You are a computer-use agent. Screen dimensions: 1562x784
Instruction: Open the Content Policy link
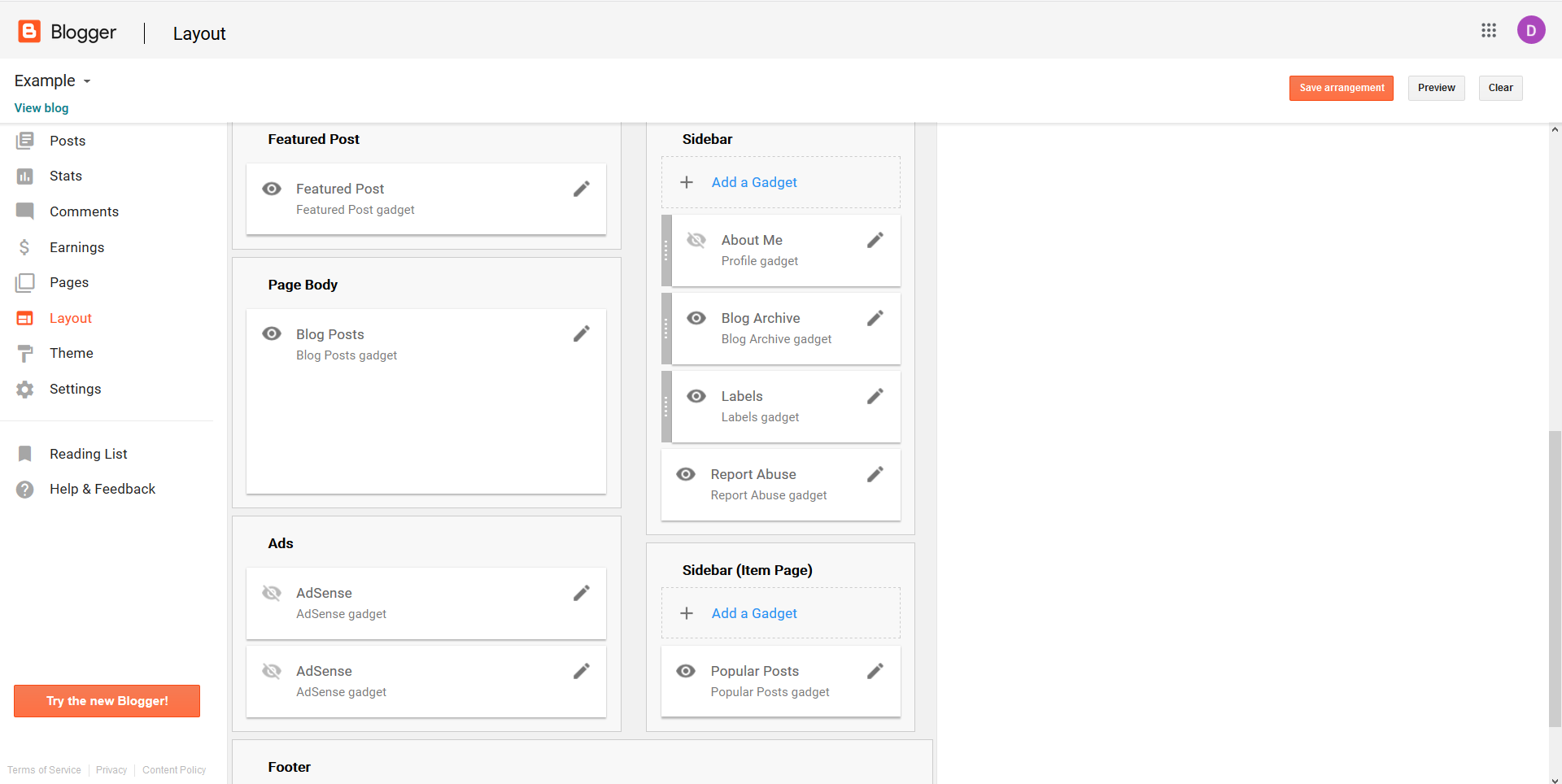click(174, 770)
